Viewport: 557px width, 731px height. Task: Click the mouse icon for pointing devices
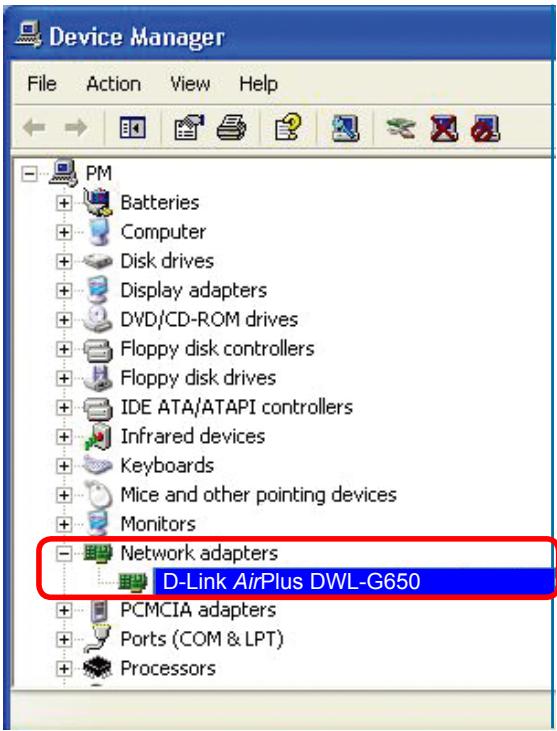point(99,494)
